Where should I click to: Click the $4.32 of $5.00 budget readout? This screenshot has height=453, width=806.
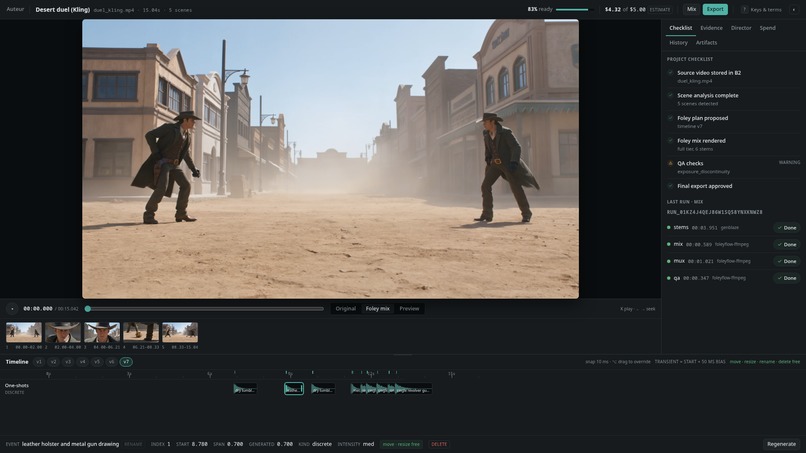(625, 10)
